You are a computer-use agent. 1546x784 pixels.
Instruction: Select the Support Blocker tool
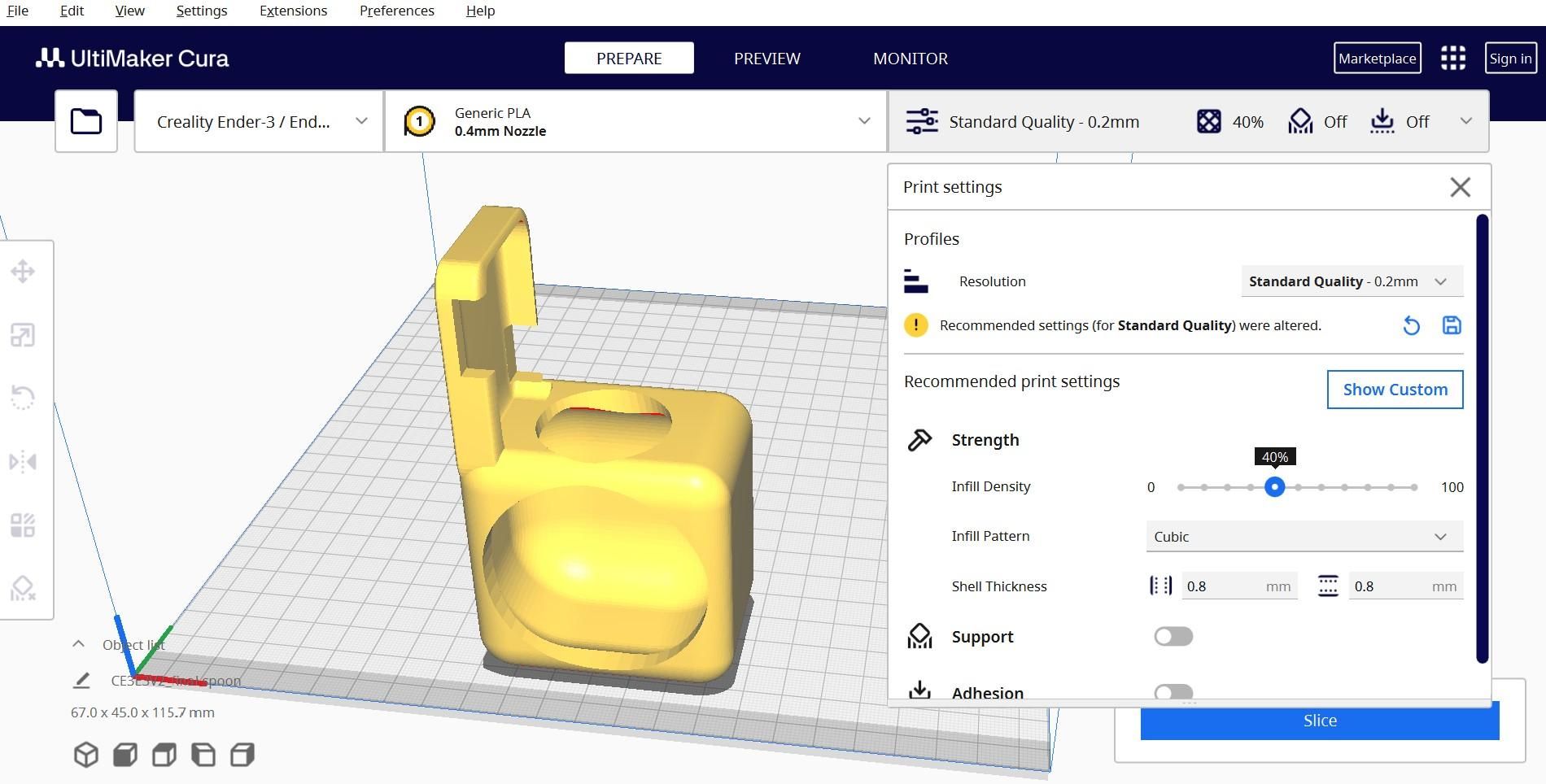pos(23,588)
